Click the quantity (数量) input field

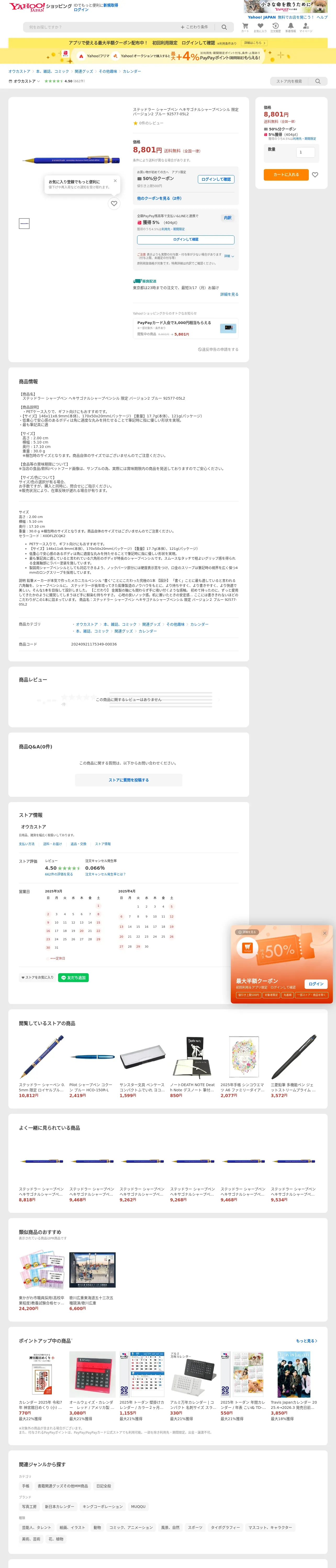pos(305,152)
